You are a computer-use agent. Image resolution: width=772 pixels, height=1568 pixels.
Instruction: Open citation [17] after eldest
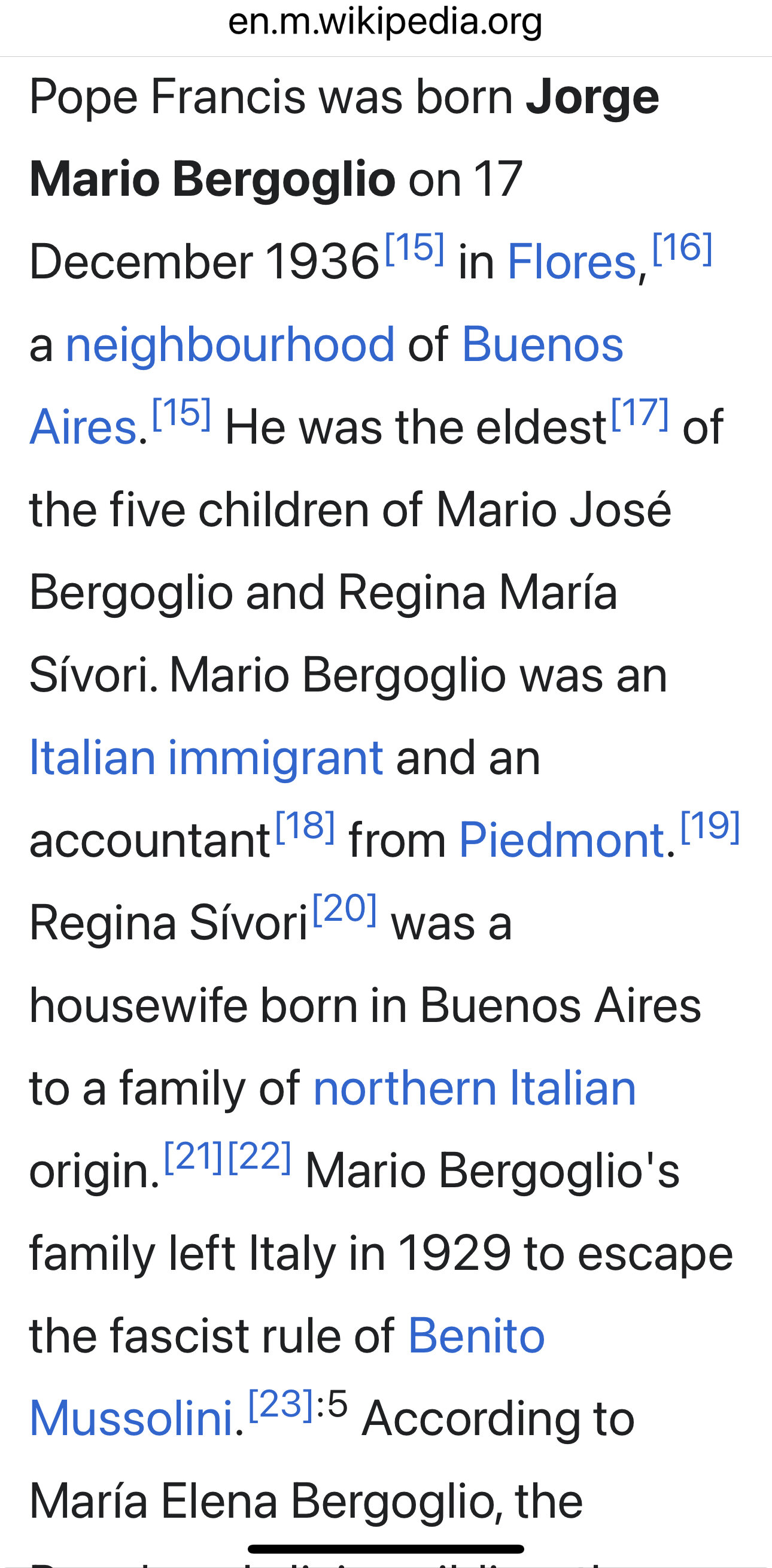click(640, 413)
